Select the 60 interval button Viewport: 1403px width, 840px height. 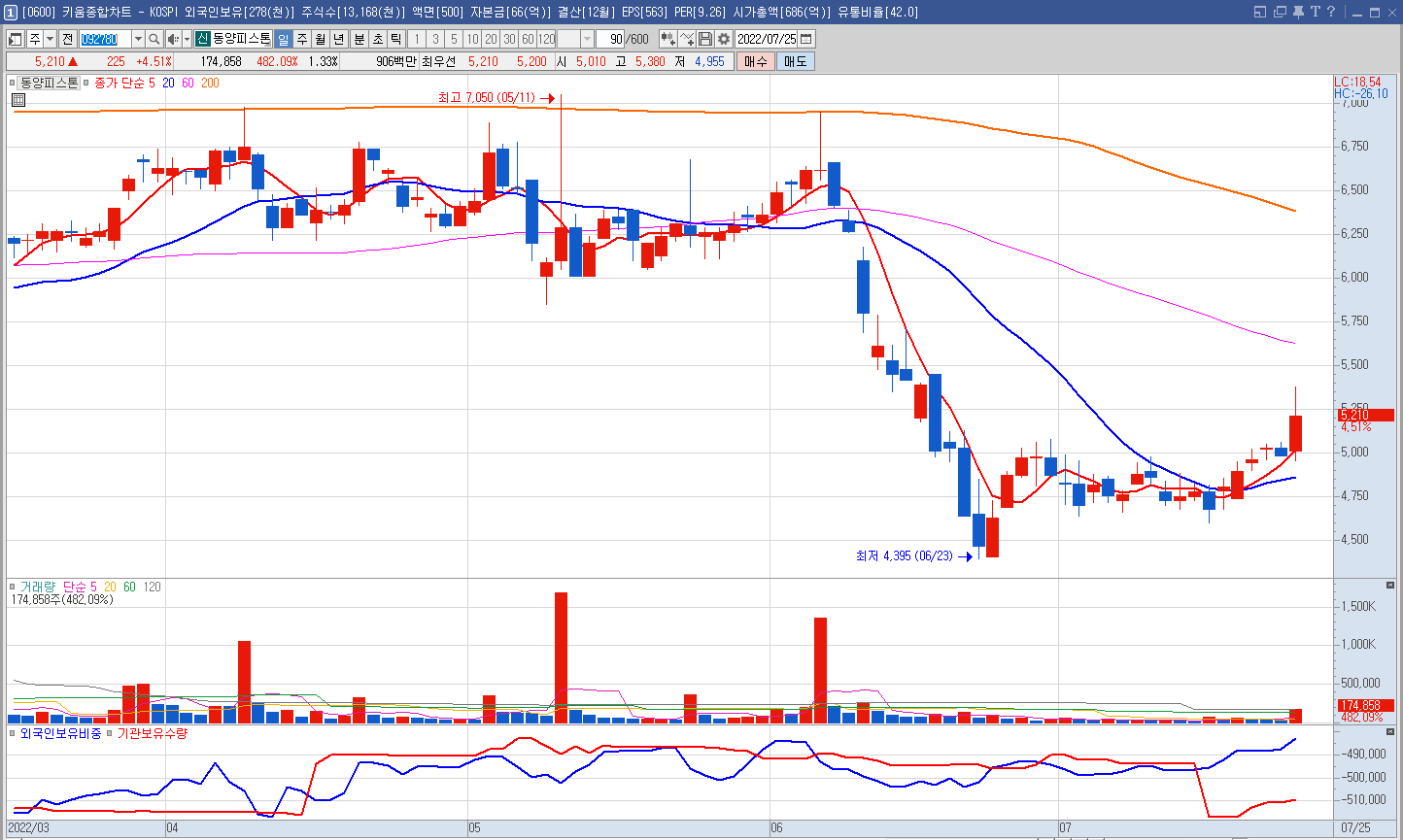[x=527, y=39]
